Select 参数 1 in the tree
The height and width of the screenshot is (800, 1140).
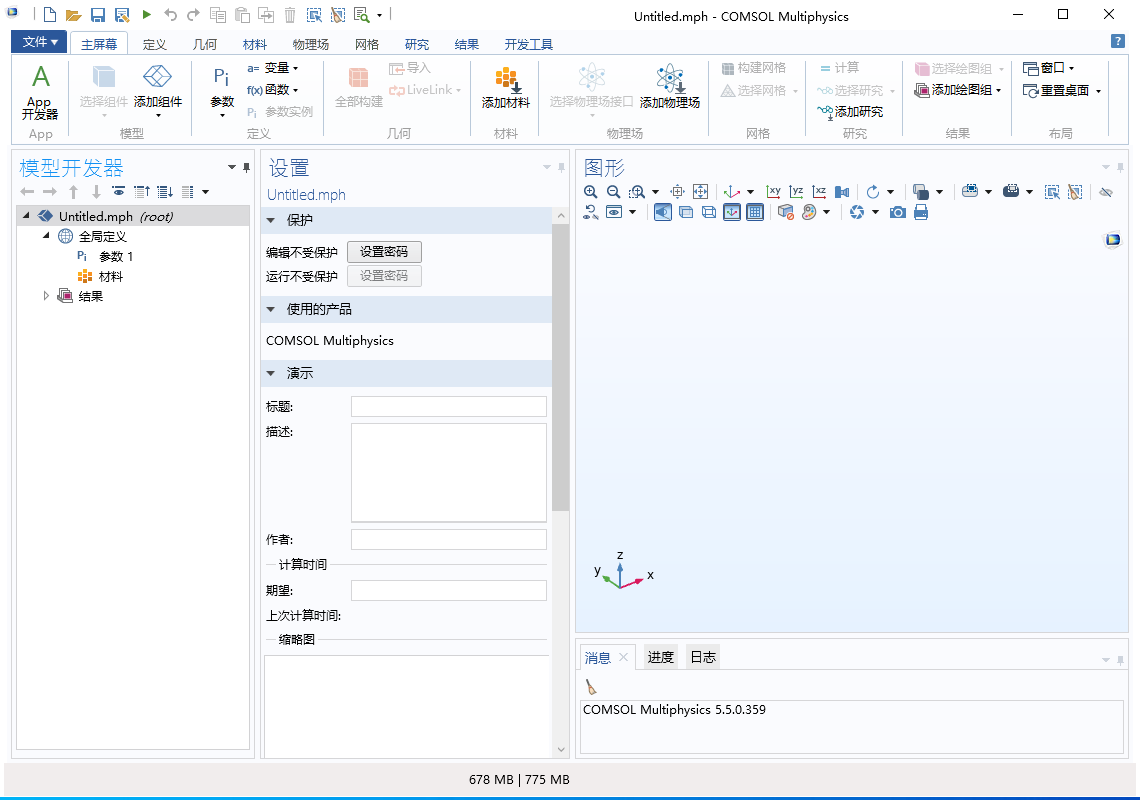click(116, 256)
